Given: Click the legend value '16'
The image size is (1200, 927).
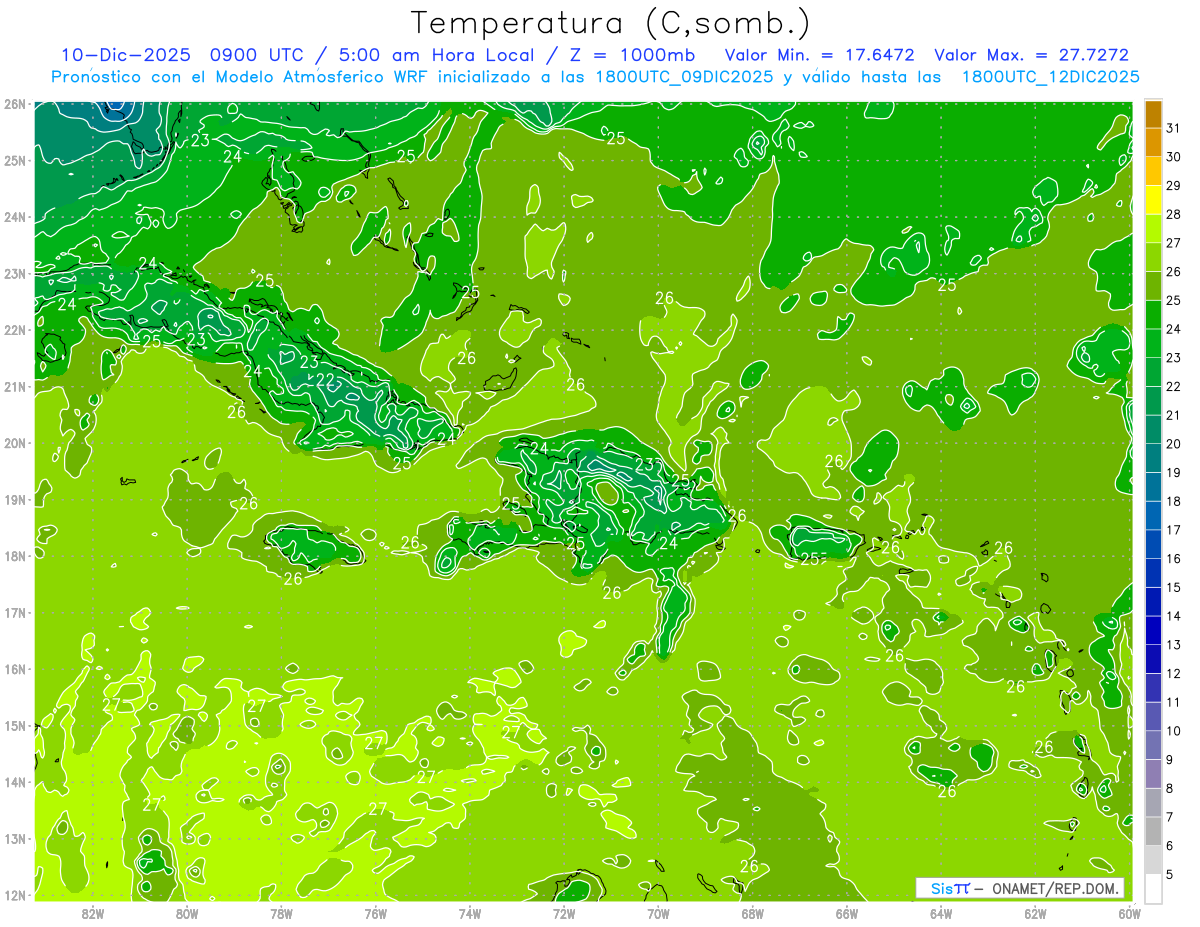Looking at the screenshot, I should (x=1174, y=559).
